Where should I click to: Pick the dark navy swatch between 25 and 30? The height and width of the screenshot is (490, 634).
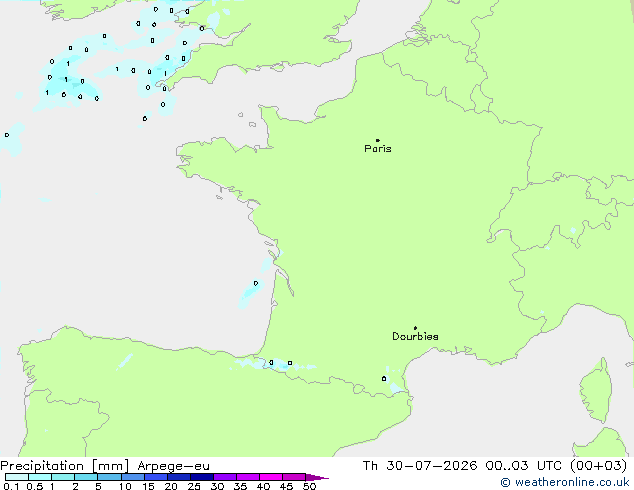pos(202,477)
